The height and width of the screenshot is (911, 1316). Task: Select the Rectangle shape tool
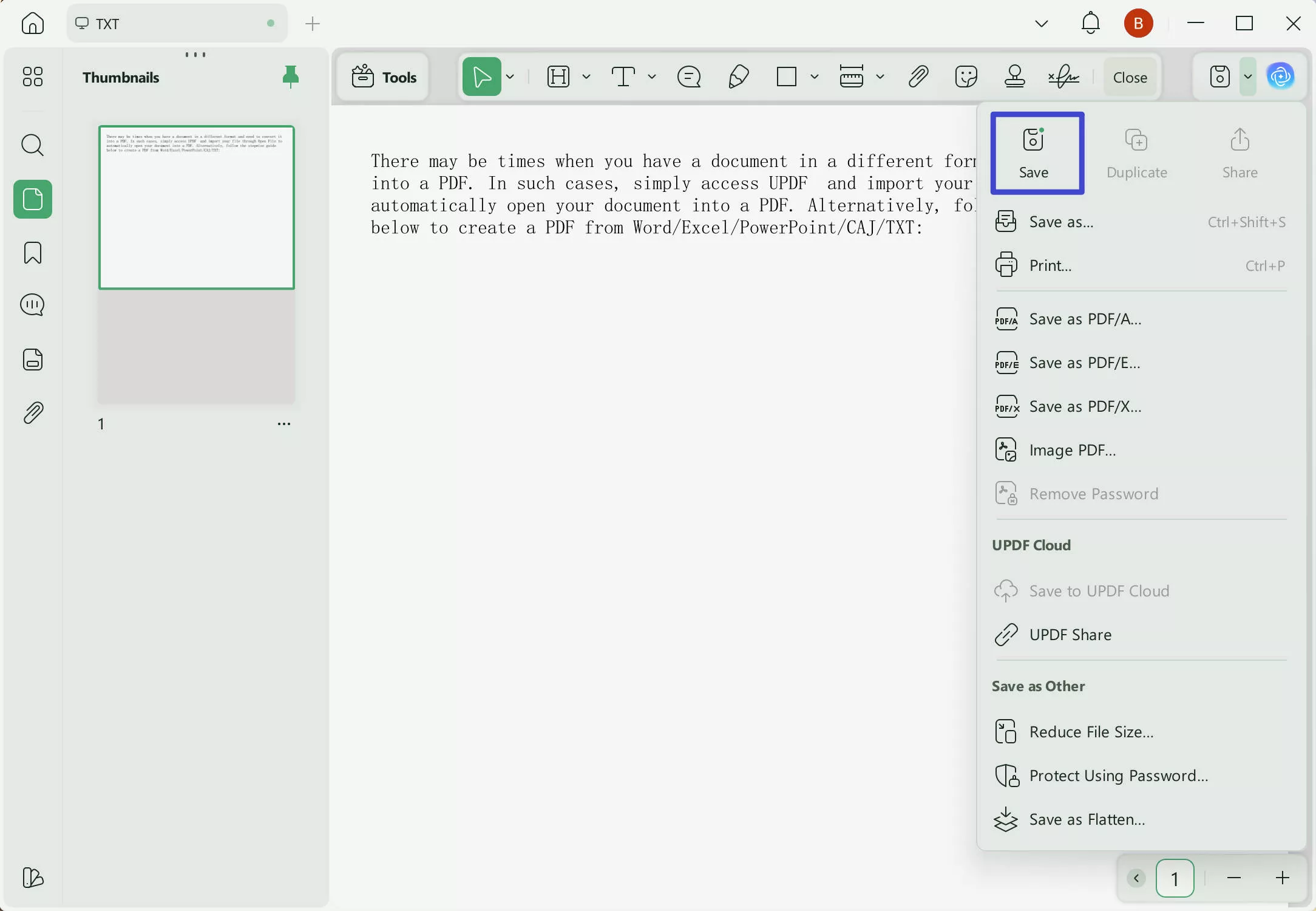(785, 77)
